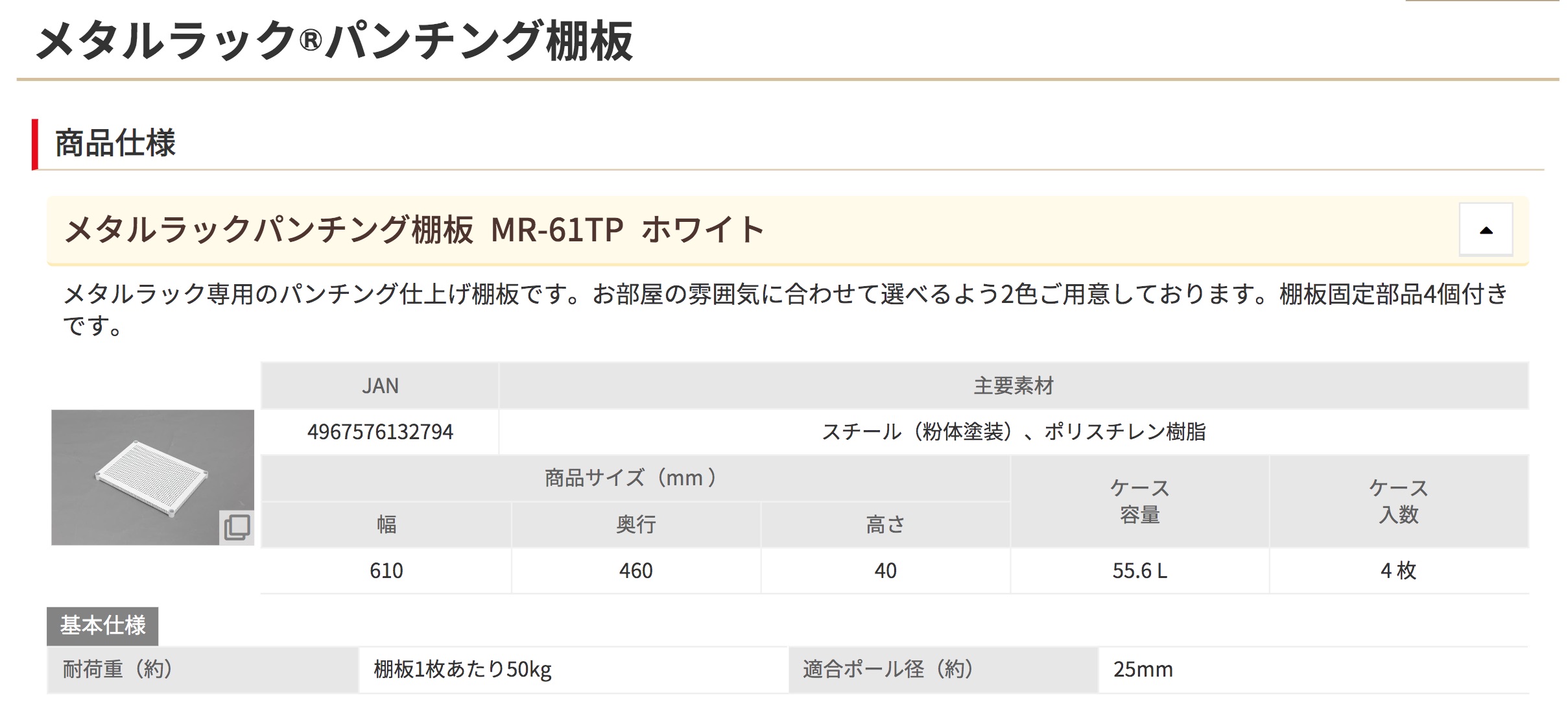Select pole diameter value 25mm
This screenshot has width=1568, height=724.
[x=1143, y=669]
